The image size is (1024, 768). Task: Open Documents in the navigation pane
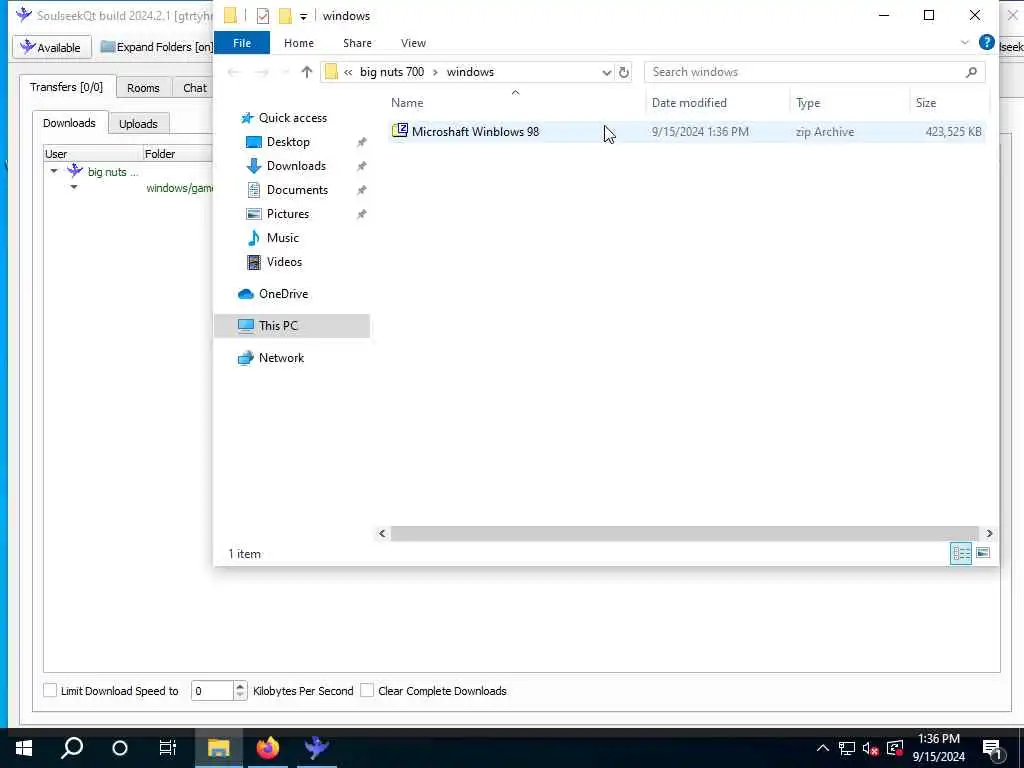pyautogui.click(x=297, y=190)
